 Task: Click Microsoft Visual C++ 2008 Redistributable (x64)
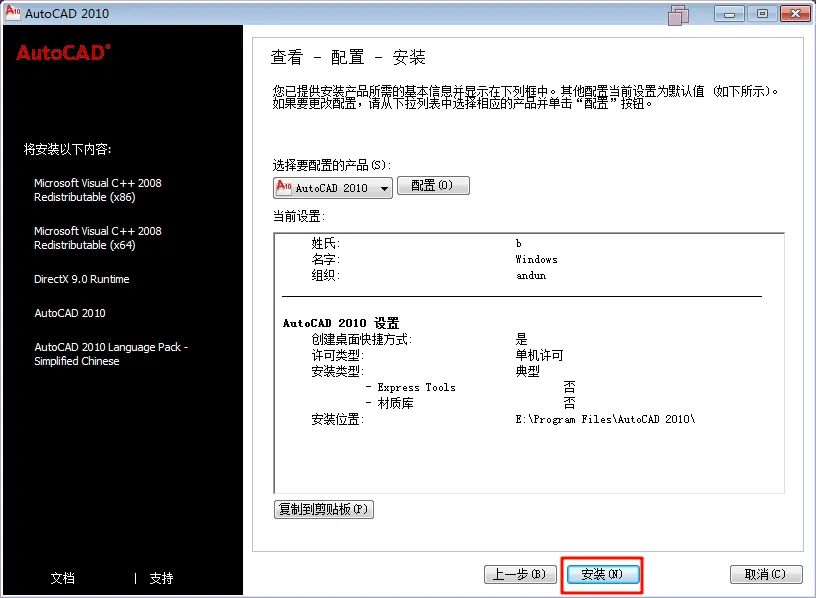click(x=98, y=238)
